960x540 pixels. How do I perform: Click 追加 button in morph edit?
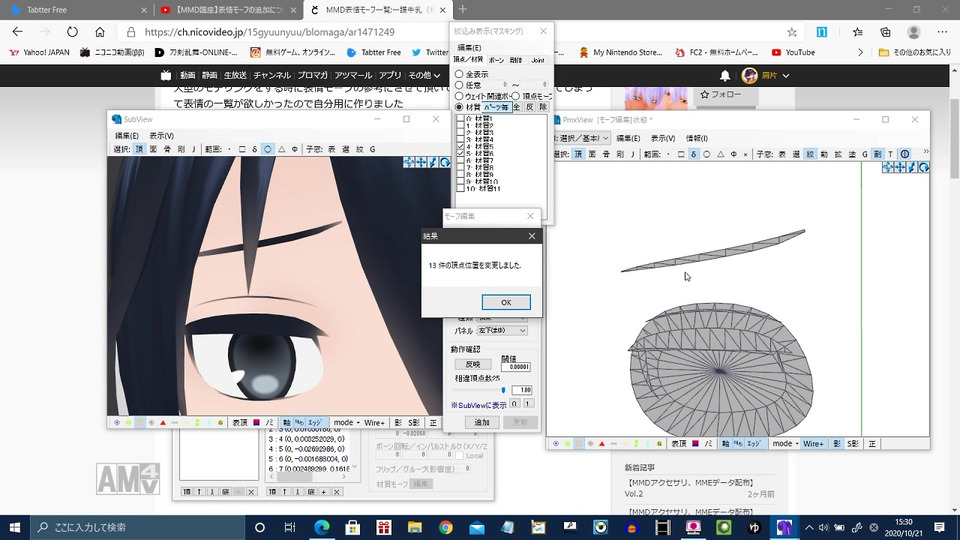point(482,422)
